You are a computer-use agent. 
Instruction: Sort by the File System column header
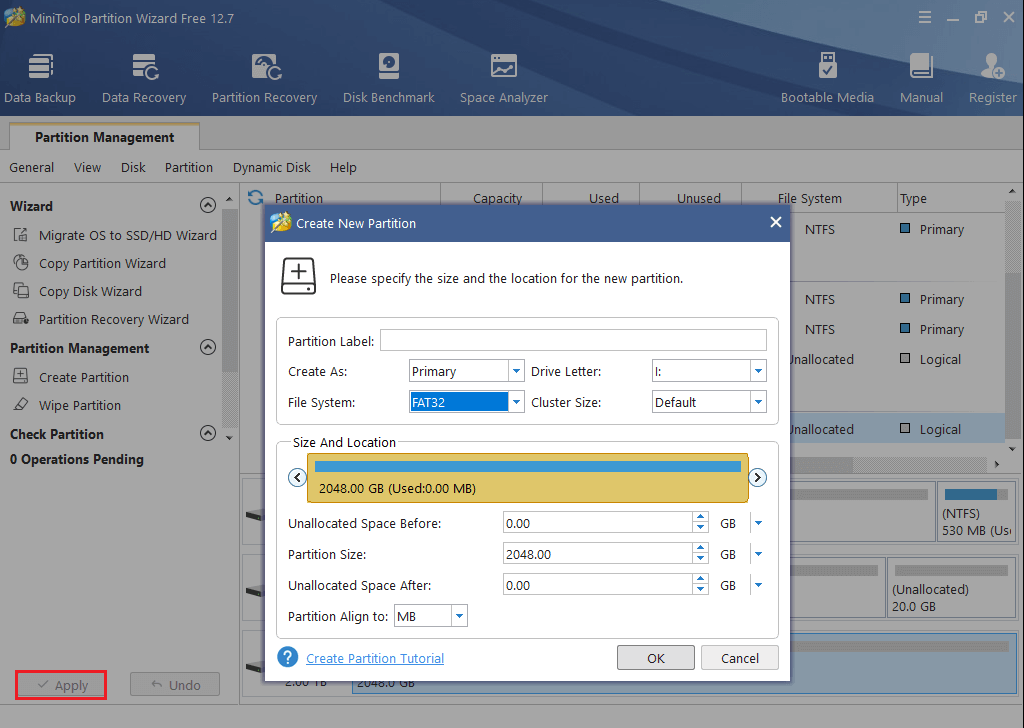pyautogui.click(x=809, y=198)
